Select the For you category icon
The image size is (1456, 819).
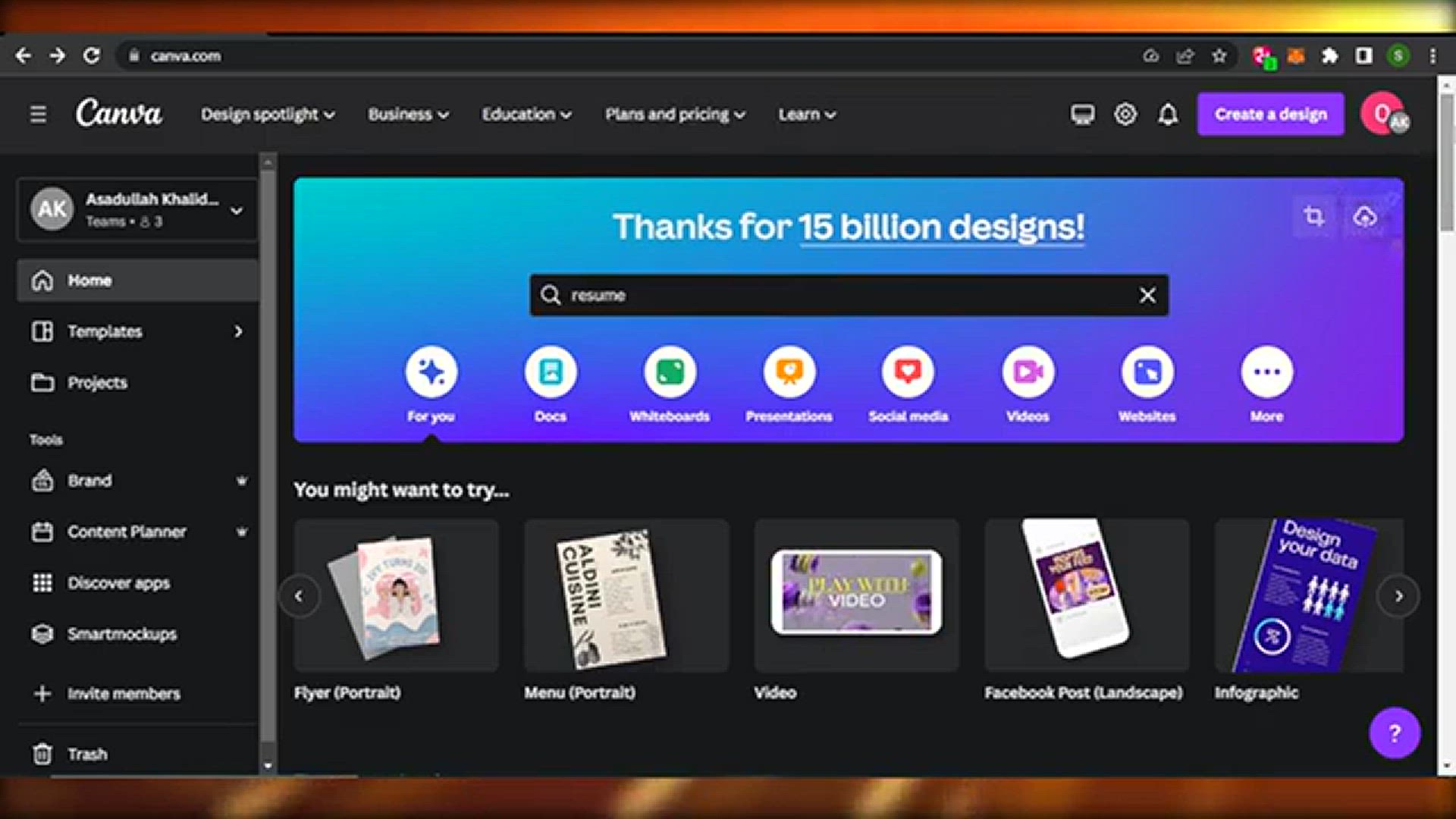pos(431,372)
